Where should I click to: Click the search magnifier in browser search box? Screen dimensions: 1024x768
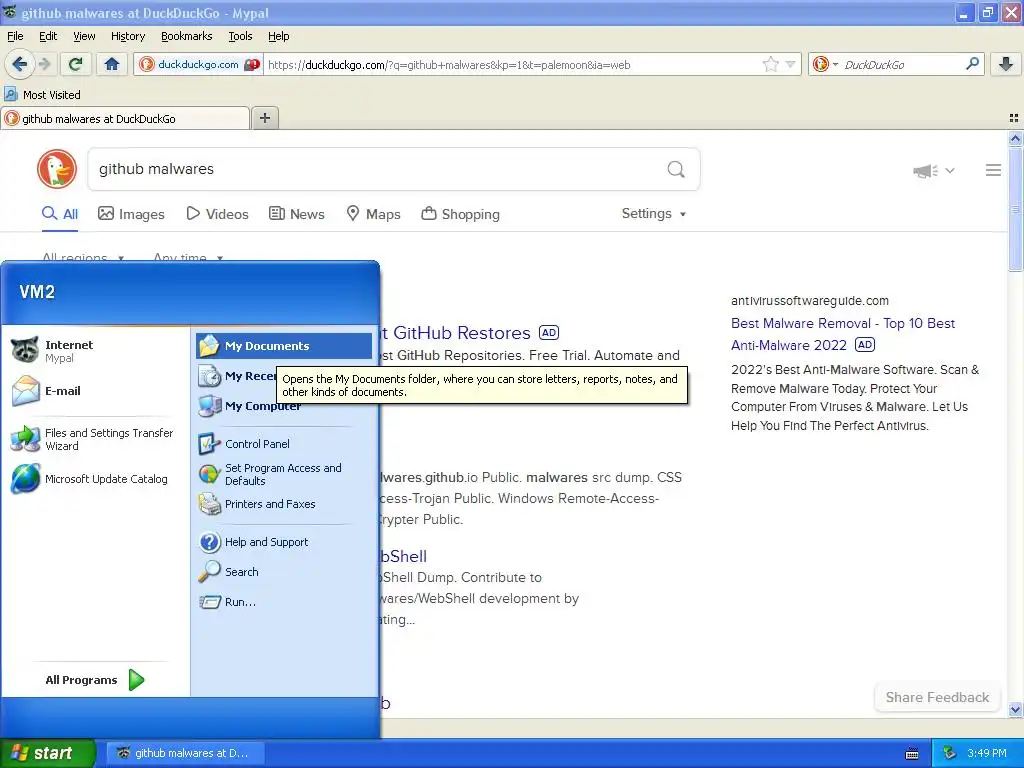tap(972, 64)
